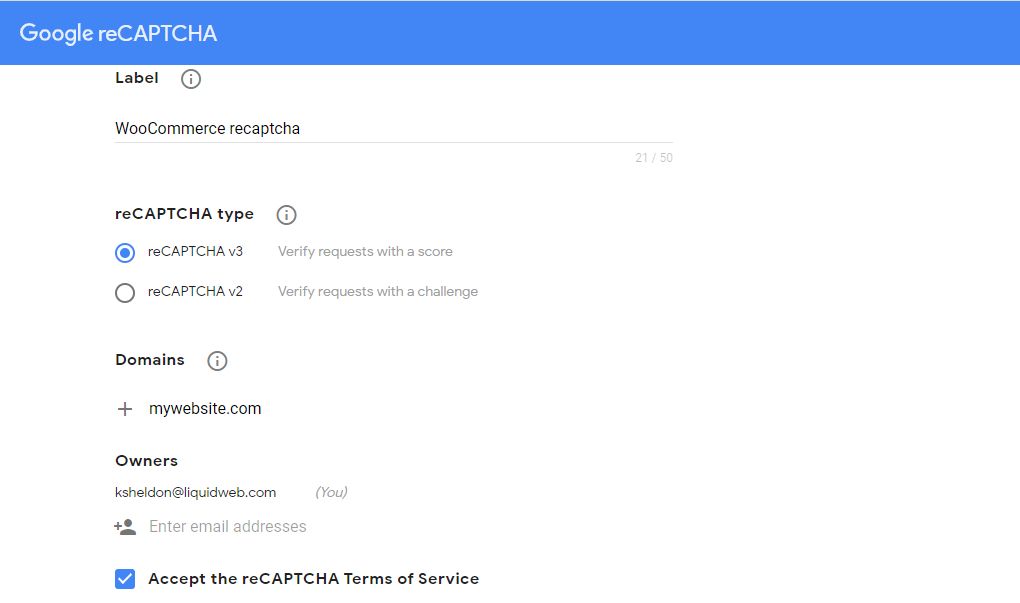Click the mywebsite.com domain entry
The image size is (1020, 603).
[x=205, y=409]
